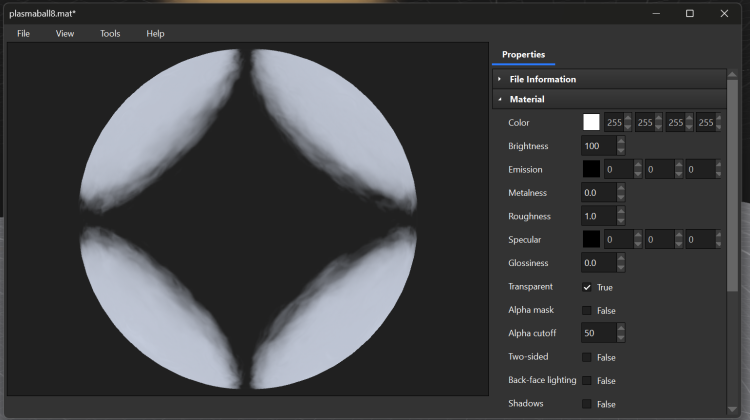The image size is (750, 420).
Task: Uncheck the Transparent checkbox
Action: pos(587,287)
